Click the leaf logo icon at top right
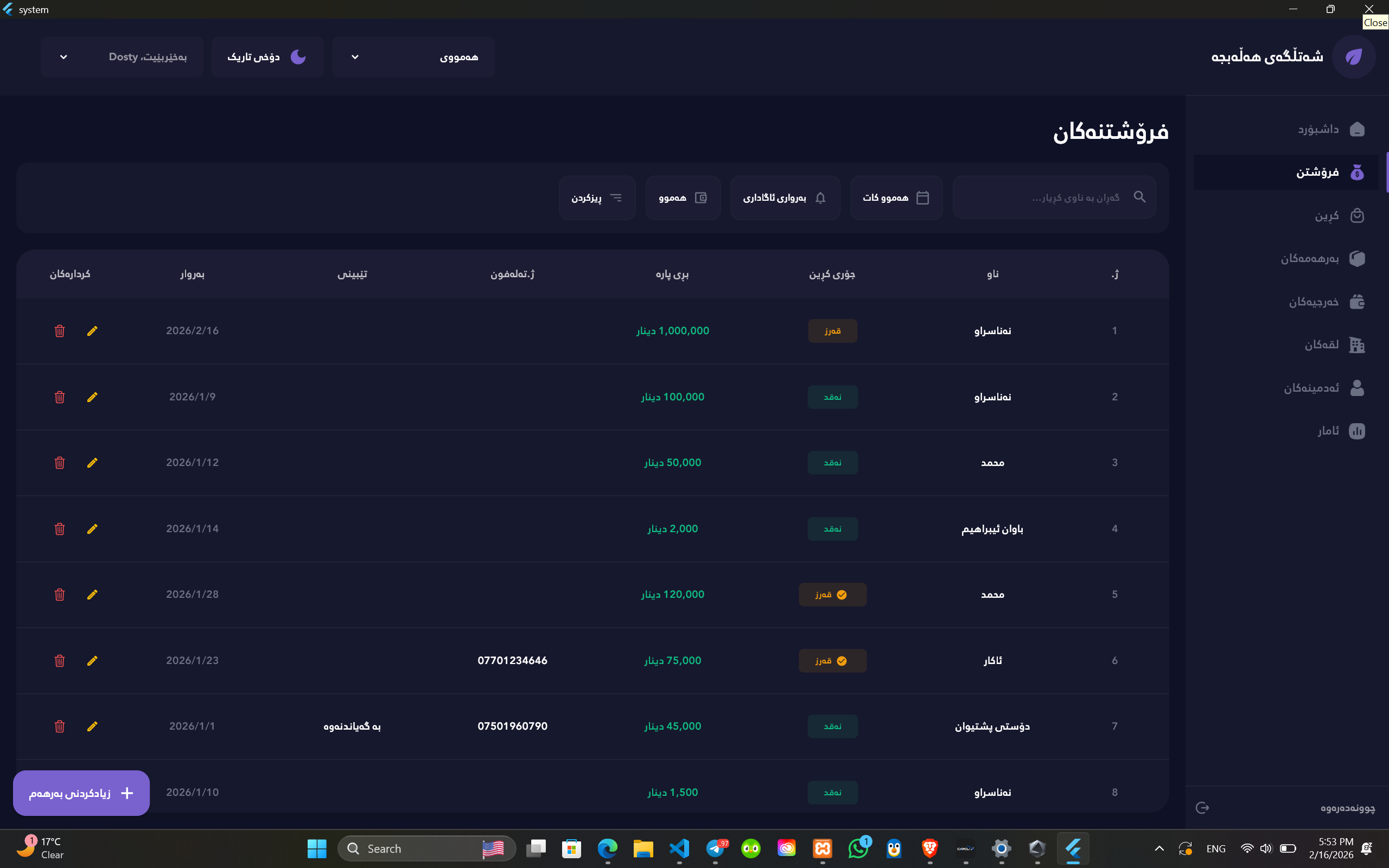 [1353, 57]
